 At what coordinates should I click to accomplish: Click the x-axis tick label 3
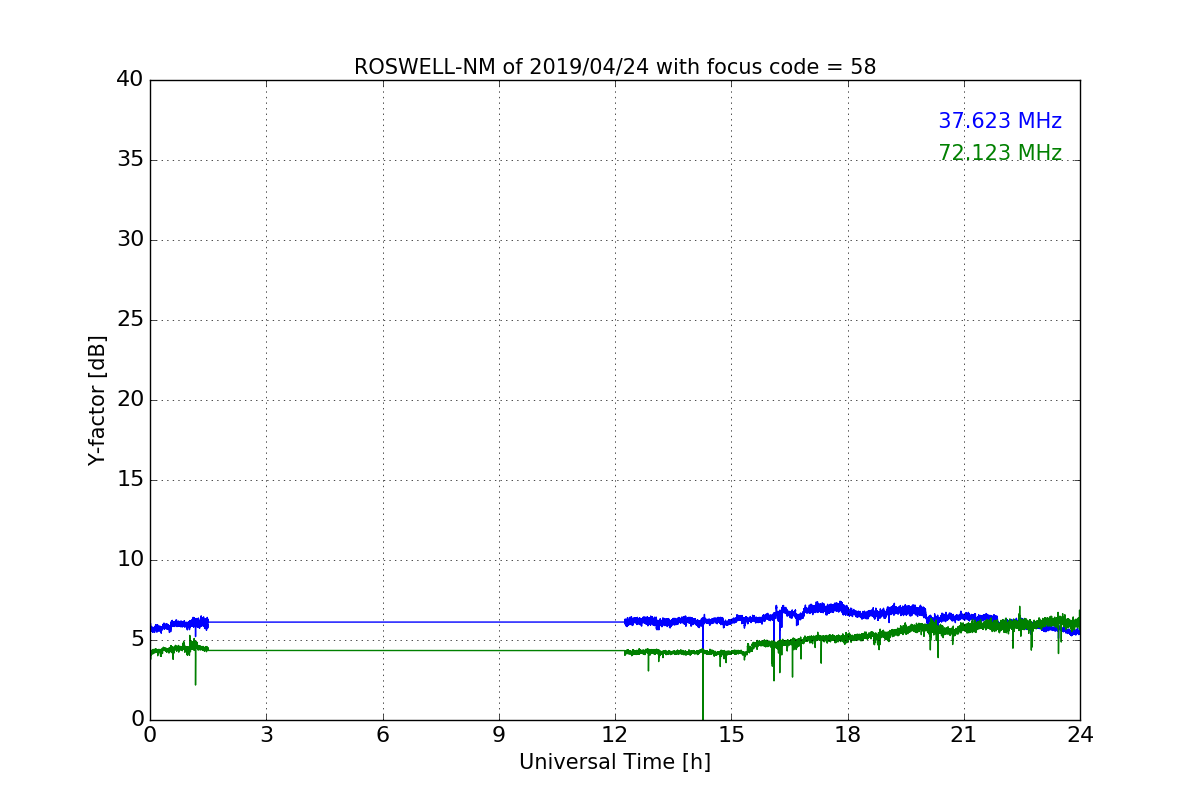(266, 735)
